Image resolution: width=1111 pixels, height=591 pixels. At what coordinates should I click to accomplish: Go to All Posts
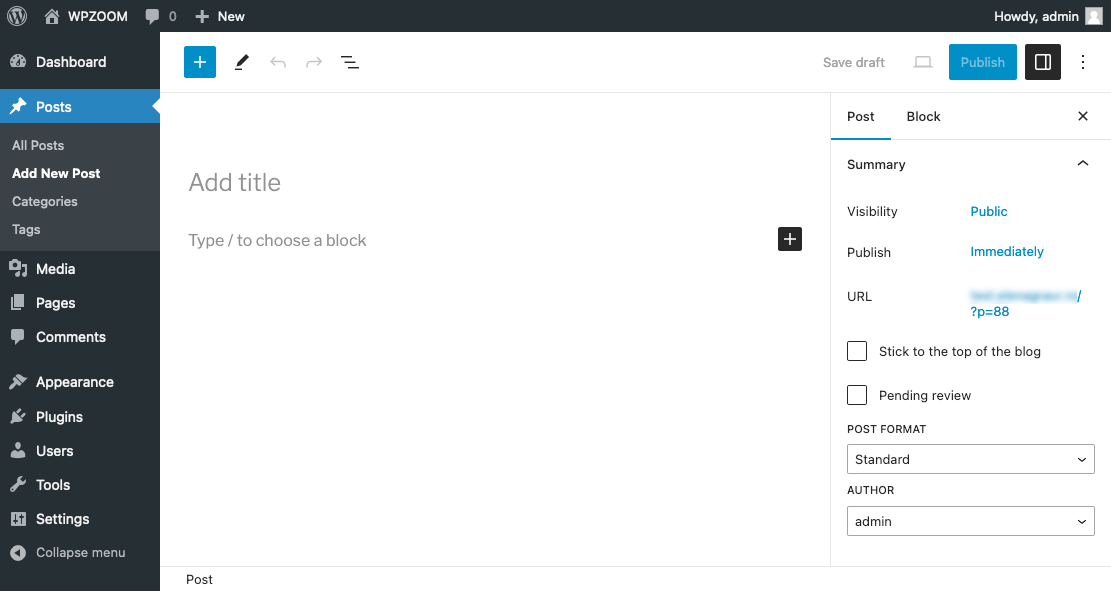click(x=38, y=145)
